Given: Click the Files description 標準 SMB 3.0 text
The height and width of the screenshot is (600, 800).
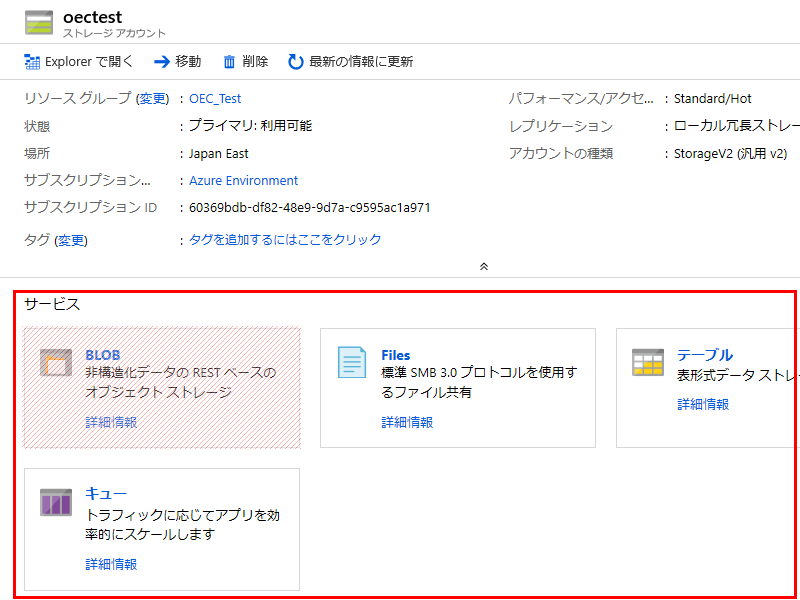Looking at the screenshot, I should click(x=479, y=382).
